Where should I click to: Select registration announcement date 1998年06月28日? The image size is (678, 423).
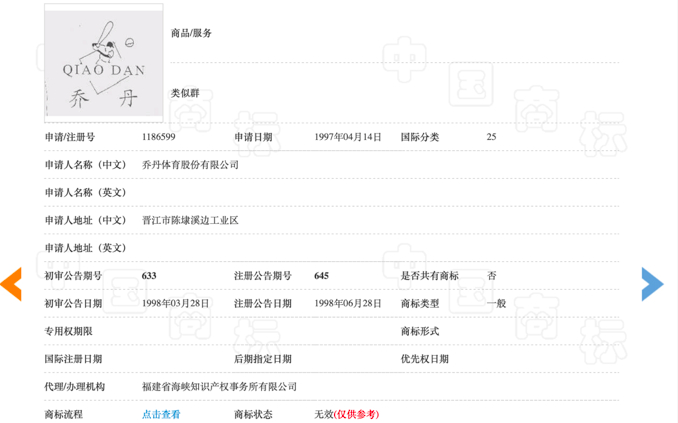[x=348, y=304]
